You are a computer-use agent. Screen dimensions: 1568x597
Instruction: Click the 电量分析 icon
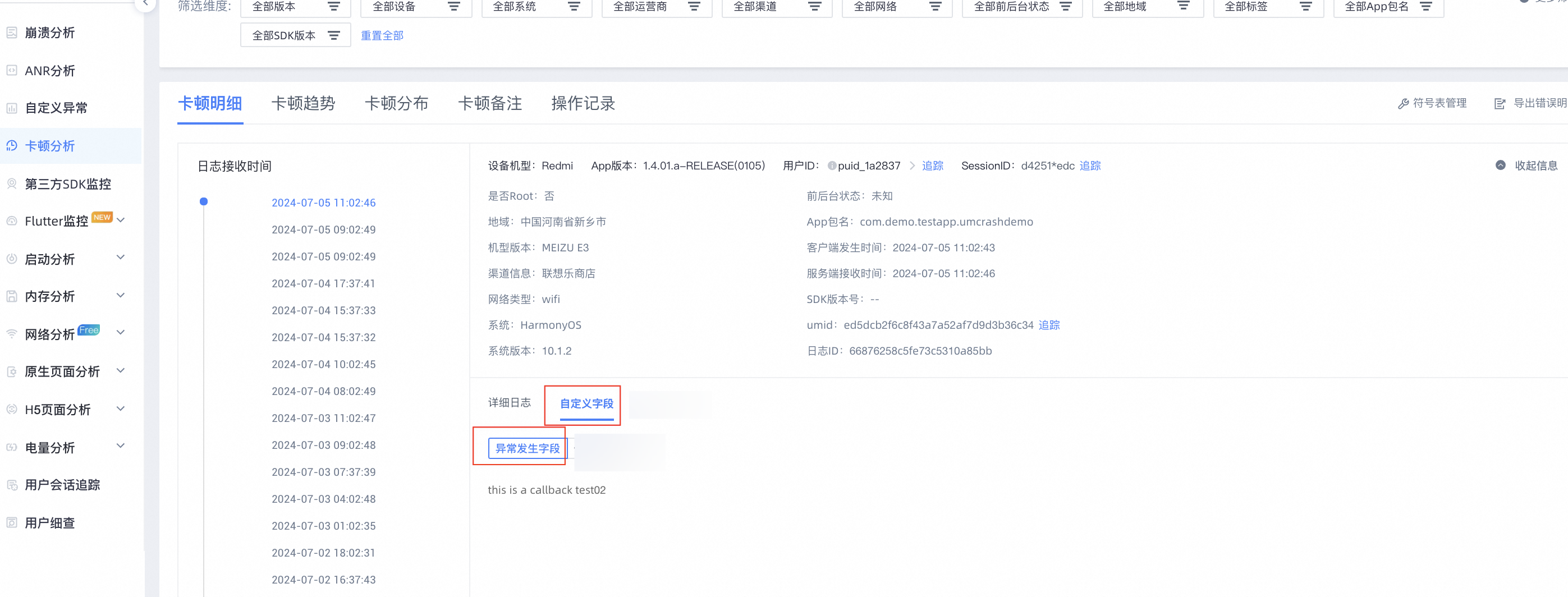tap(12, 447)
